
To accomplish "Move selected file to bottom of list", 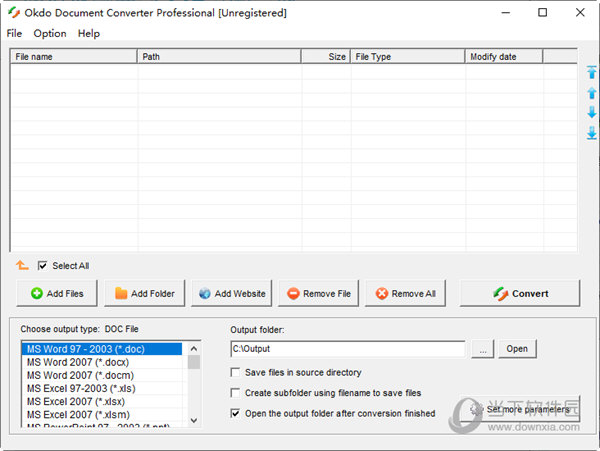I will pyautogui.click(x=592, y=133).
